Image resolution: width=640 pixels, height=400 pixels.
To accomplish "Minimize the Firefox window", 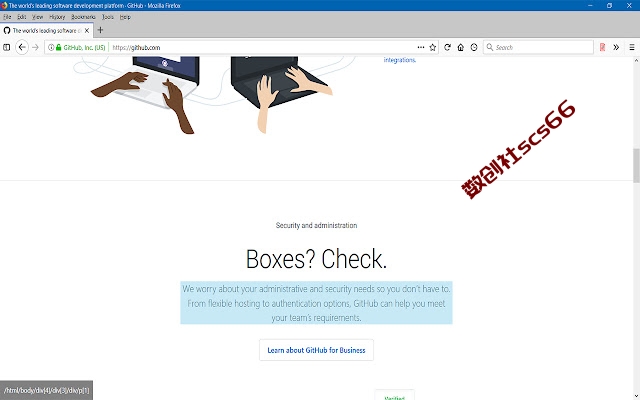I will tap(590, 5).
